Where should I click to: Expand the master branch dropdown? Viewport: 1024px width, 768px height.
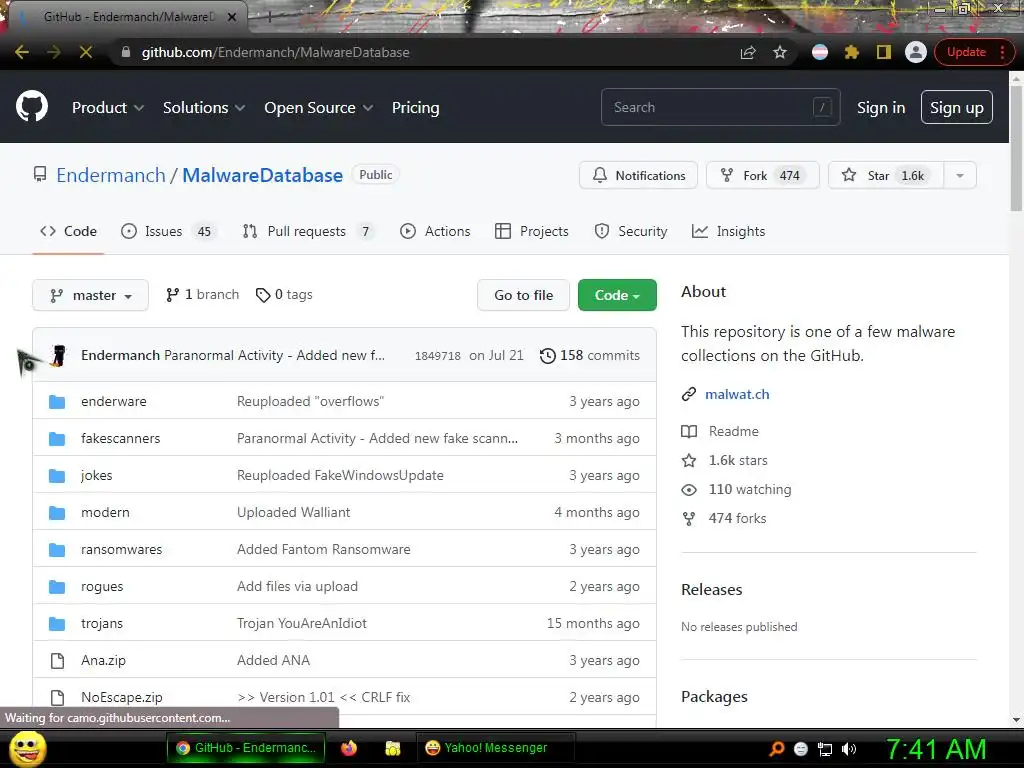coord(91,295)
